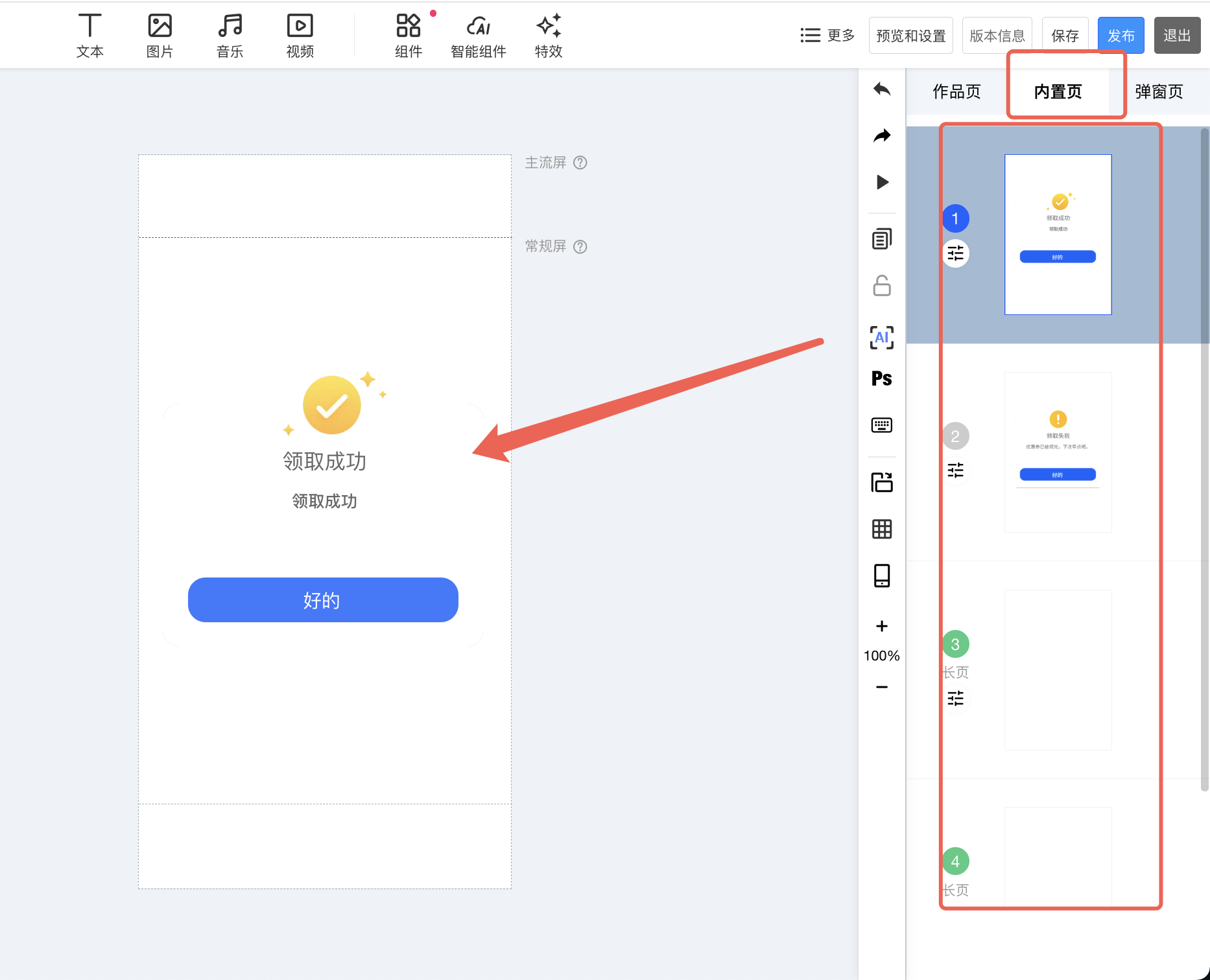The height and width of the screenshot is (980, 1210).
Task: Toggle the grid display icon
Action: [x=882, y=529]
